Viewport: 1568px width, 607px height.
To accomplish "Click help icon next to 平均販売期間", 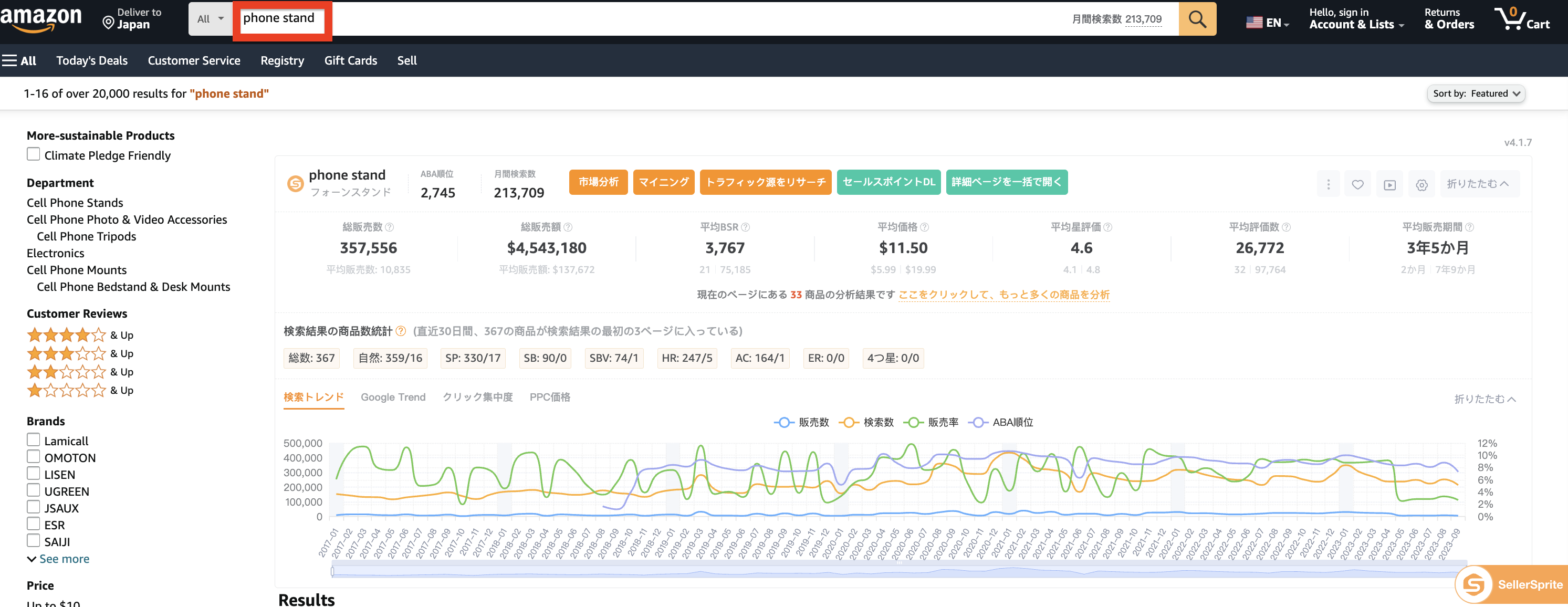I will tap(1469, 227).
